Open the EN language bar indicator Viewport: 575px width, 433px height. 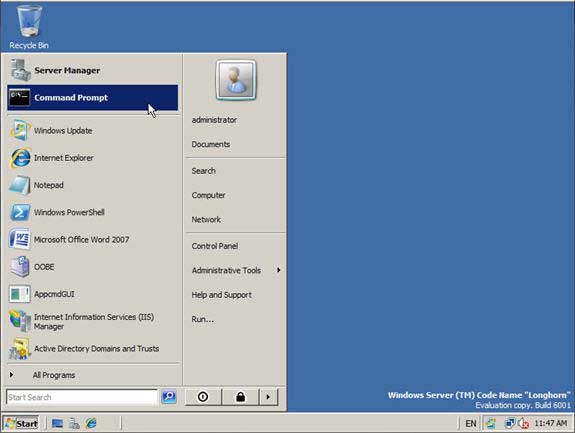470,424
